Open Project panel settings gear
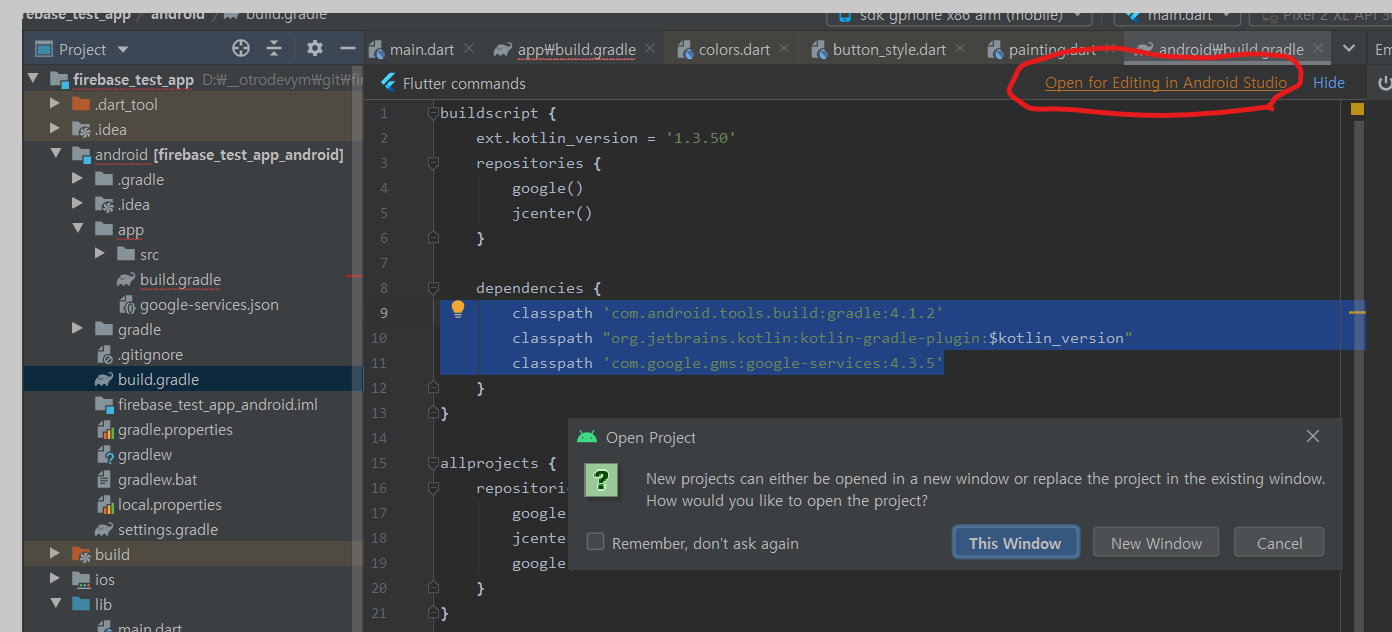The height and width of the screenshot is (632, 1392). pyautogui.click(x=315, y=49)
